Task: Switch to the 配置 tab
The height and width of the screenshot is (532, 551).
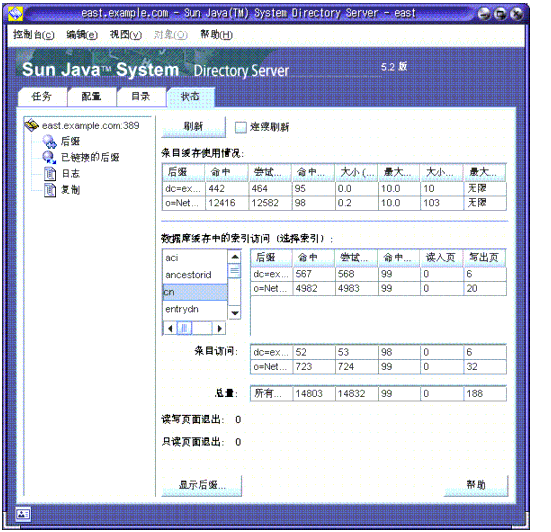Action: [x=92, y=97]
